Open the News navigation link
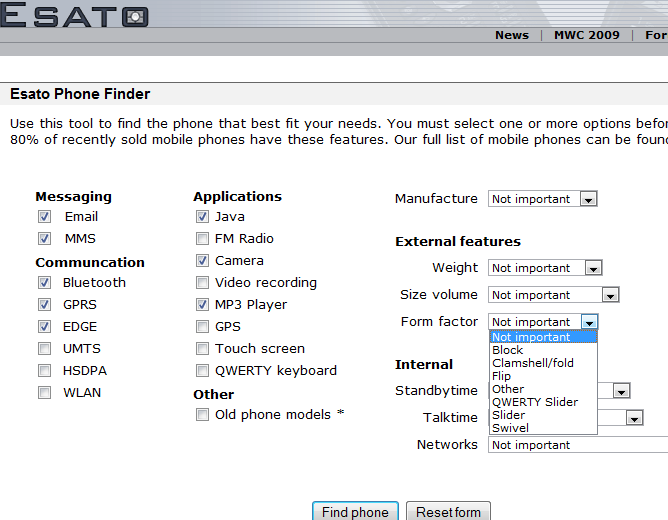This screenshot has width=668, height=520. (x=512, y=35)
